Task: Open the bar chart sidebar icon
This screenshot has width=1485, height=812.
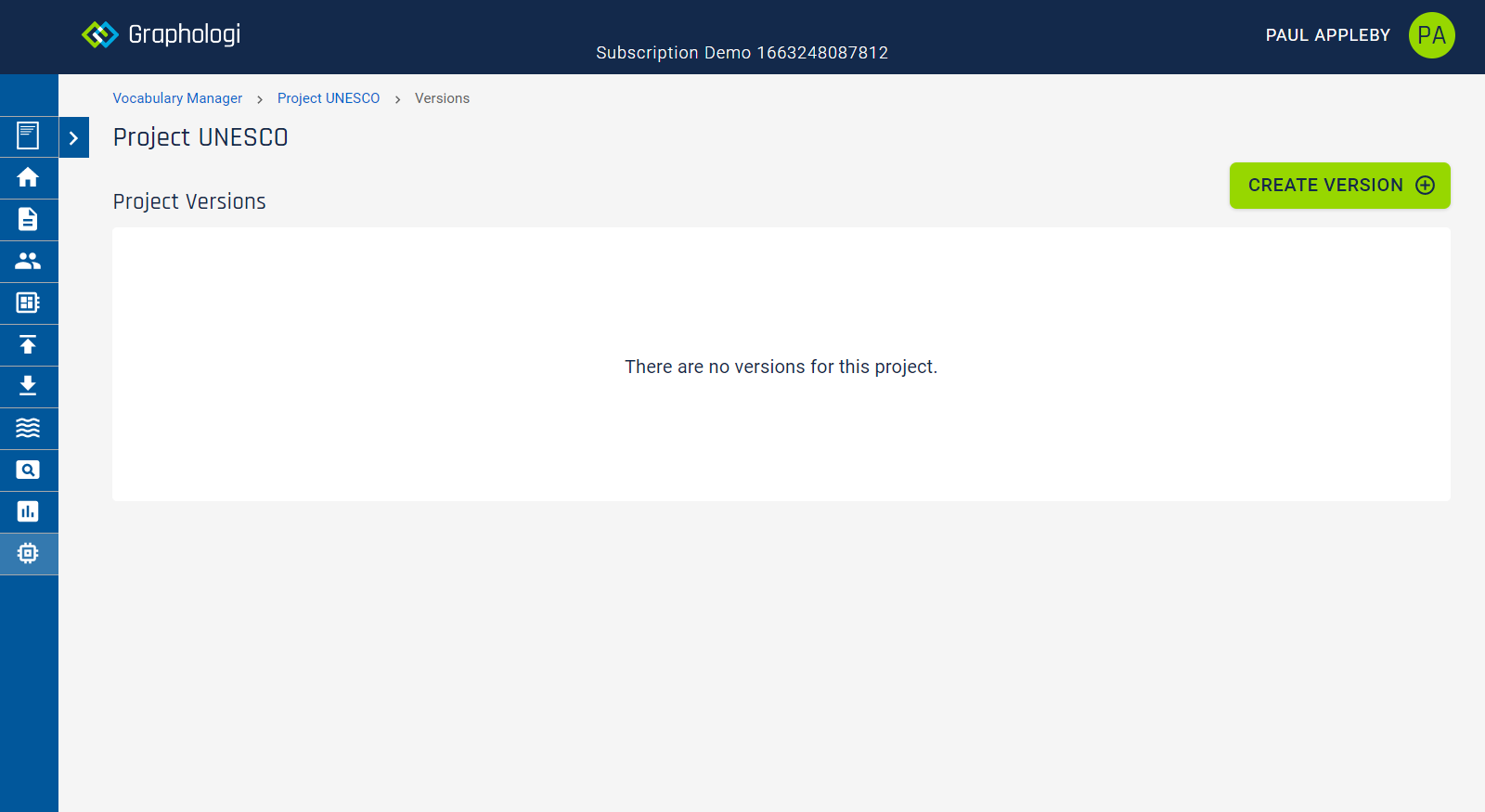Action: 29,511
